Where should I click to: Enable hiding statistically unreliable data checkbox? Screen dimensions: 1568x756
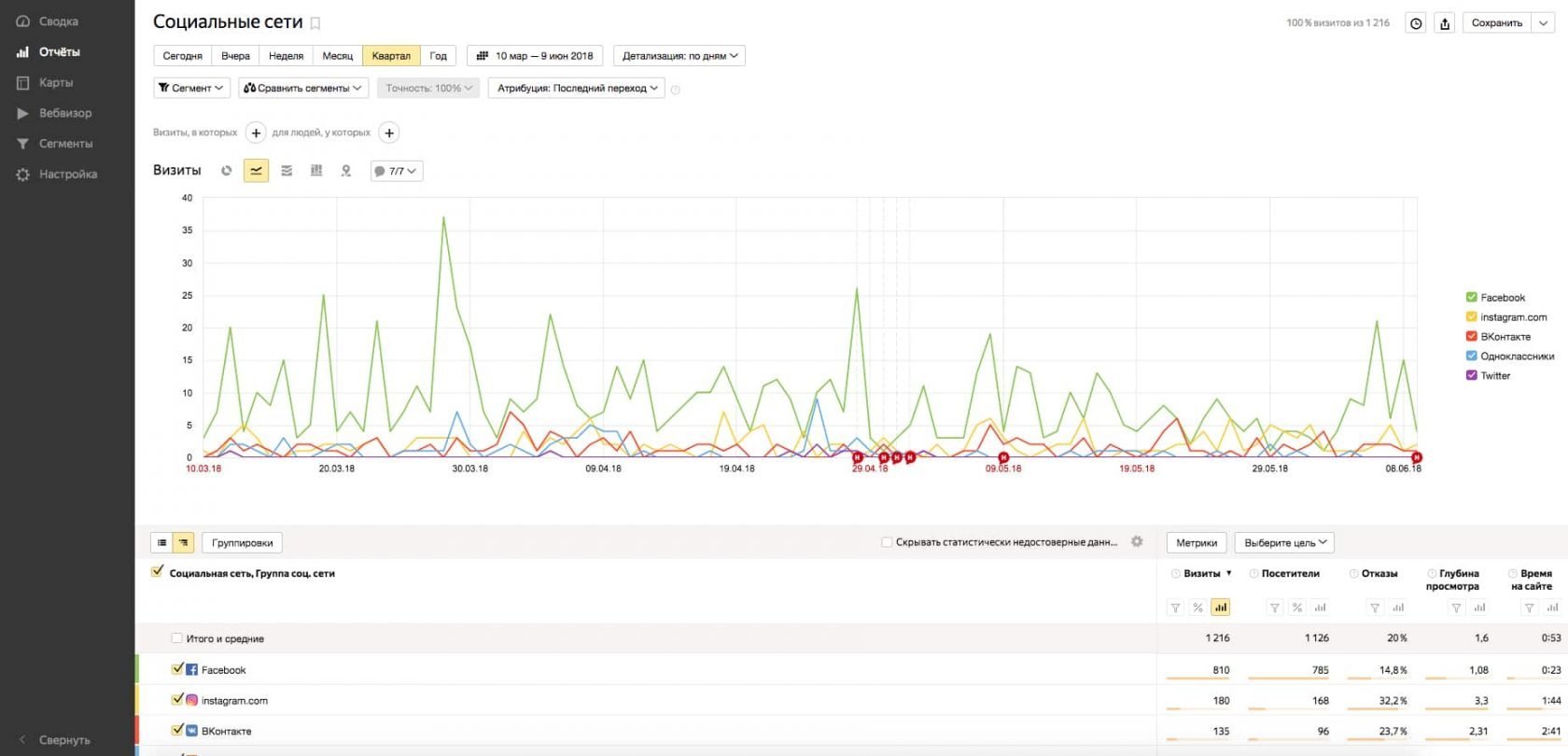pyautogui.click(x=887, y=542)
